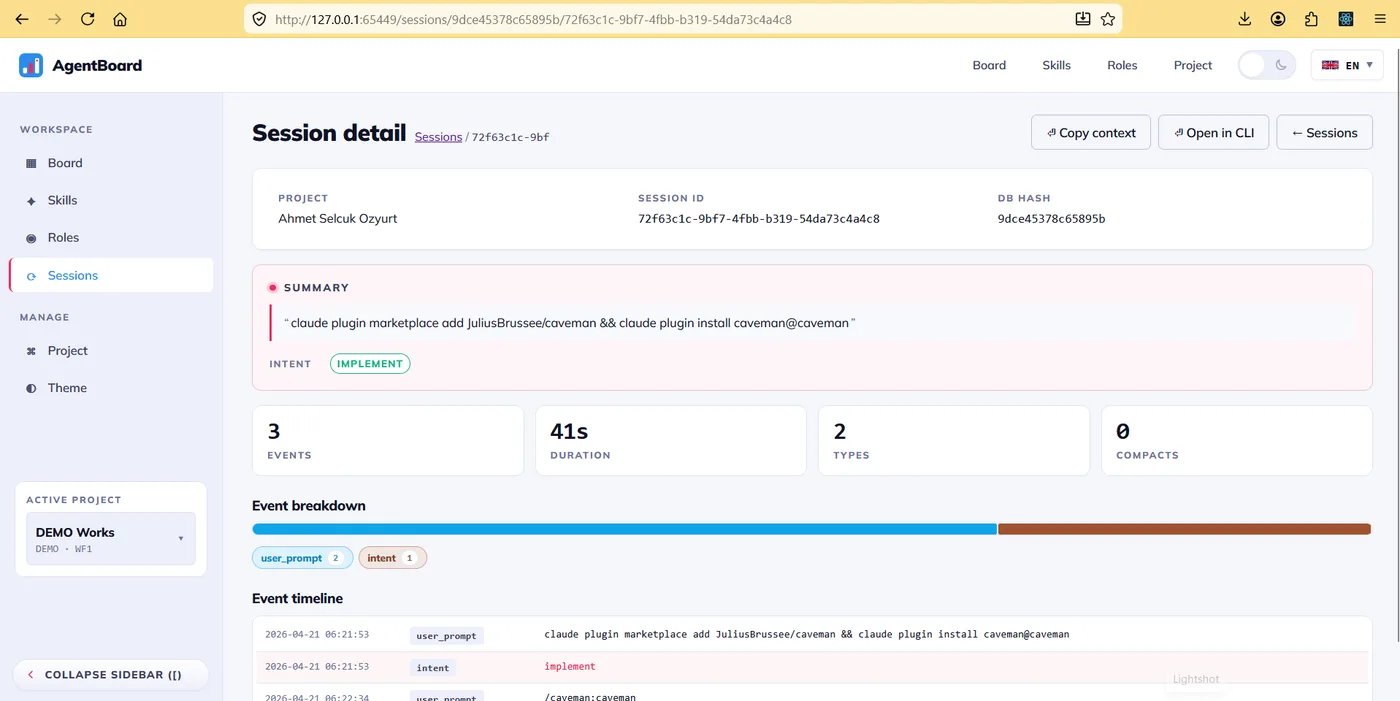
Task: Click the Skills sparkle icon in sidebar
Action: [x=31, y=200]
